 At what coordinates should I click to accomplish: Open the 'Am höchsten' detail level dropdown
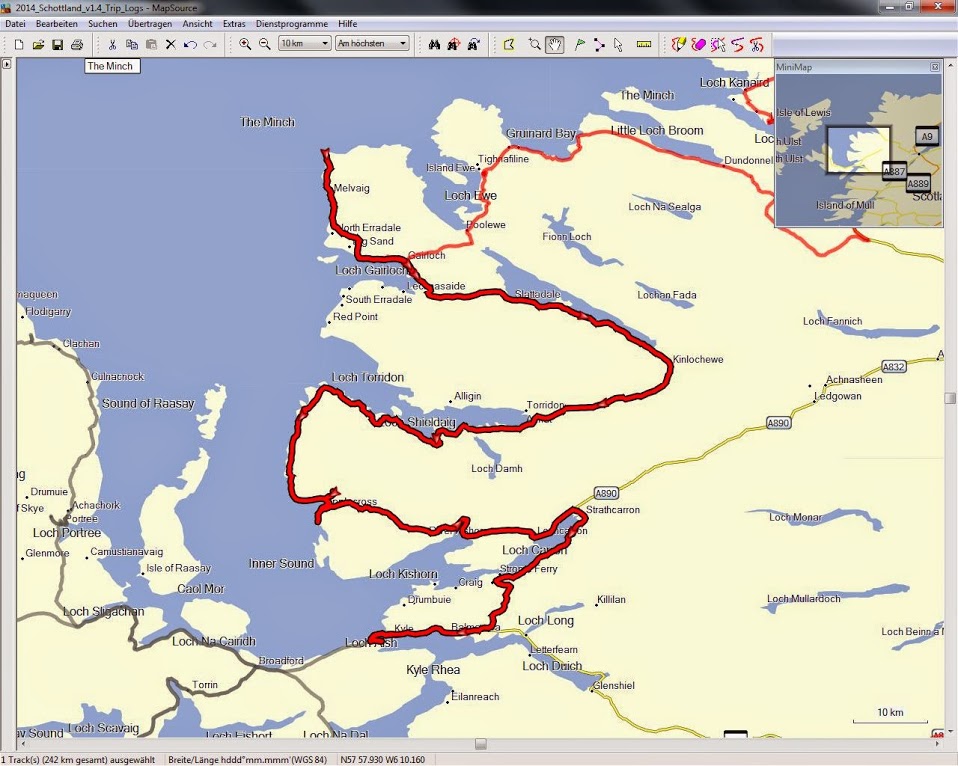click(372, 44)
